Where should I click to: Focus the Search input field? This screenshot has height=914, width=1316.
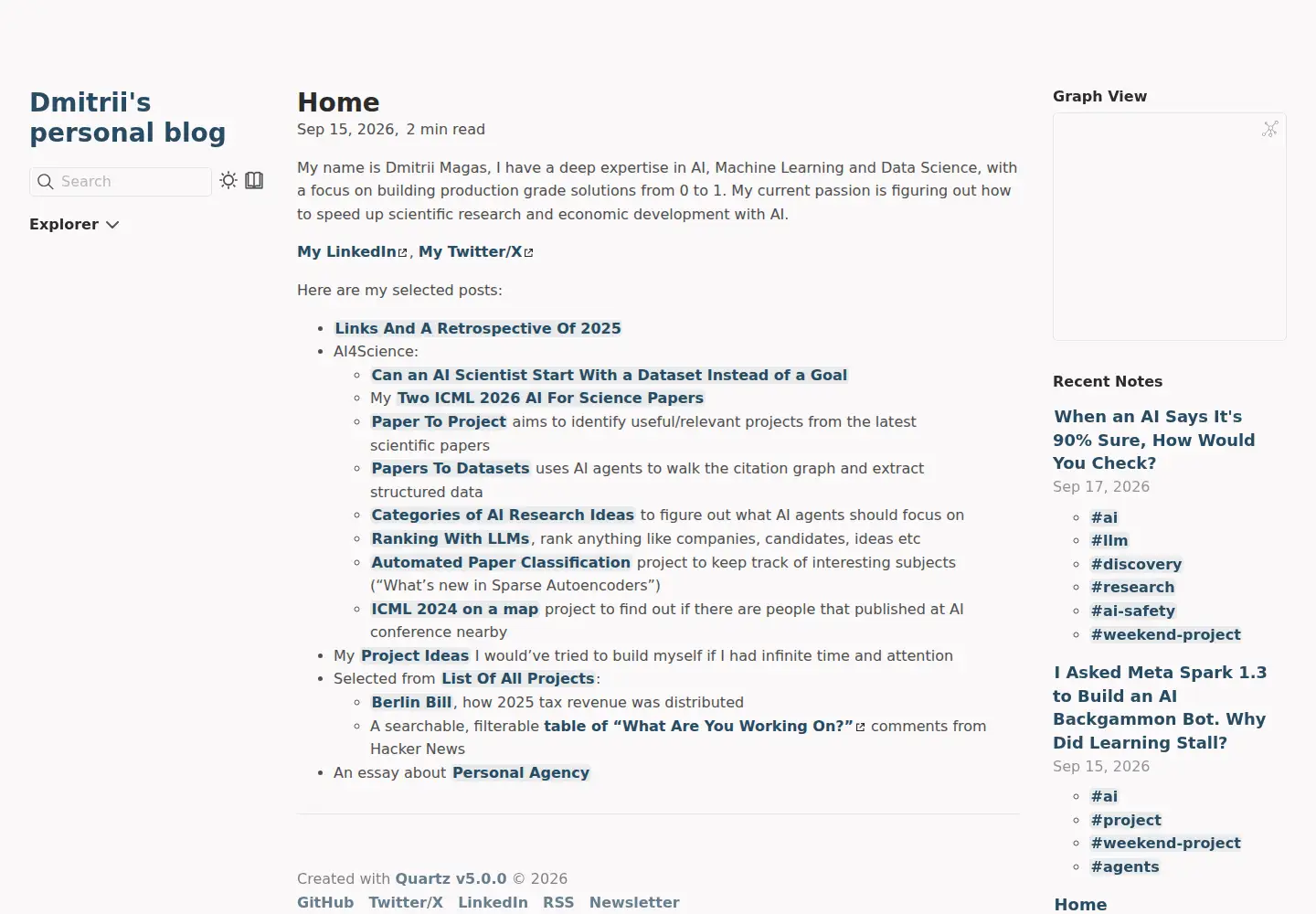tap(121, 181)
